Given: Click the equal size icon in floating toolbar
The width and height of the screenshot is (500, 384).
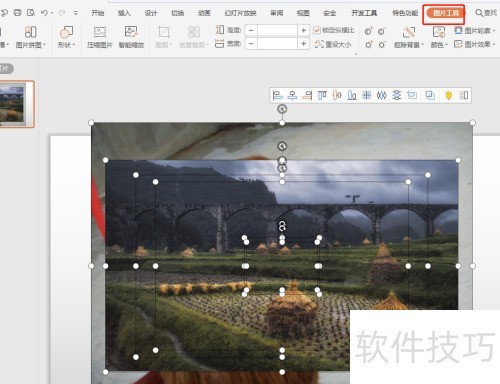Looking at the screenshot, I should click(x=412, y=95).
